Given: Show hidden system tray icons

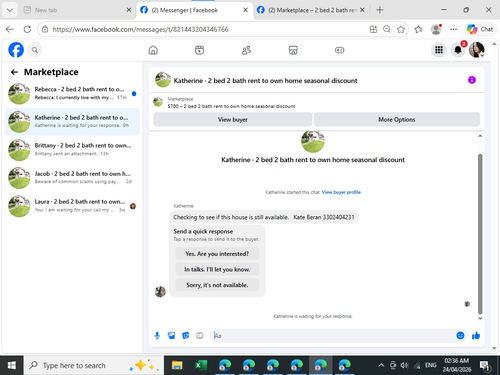Looking at the screenshot, I should pyautogui.click(x=381, y=365).
